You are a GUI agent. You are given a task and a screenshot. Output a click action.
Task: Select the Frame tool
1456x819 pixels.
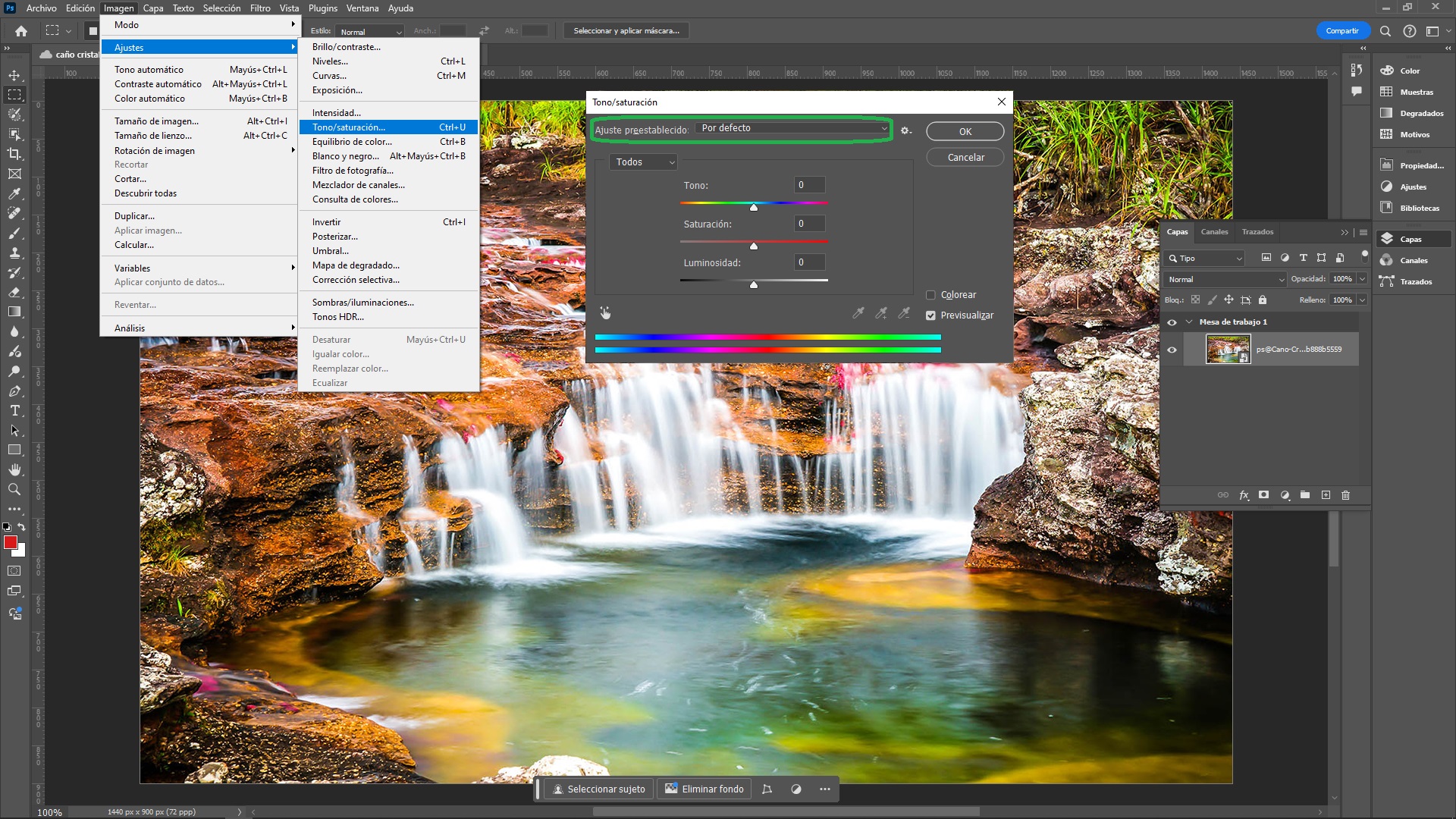14,174
